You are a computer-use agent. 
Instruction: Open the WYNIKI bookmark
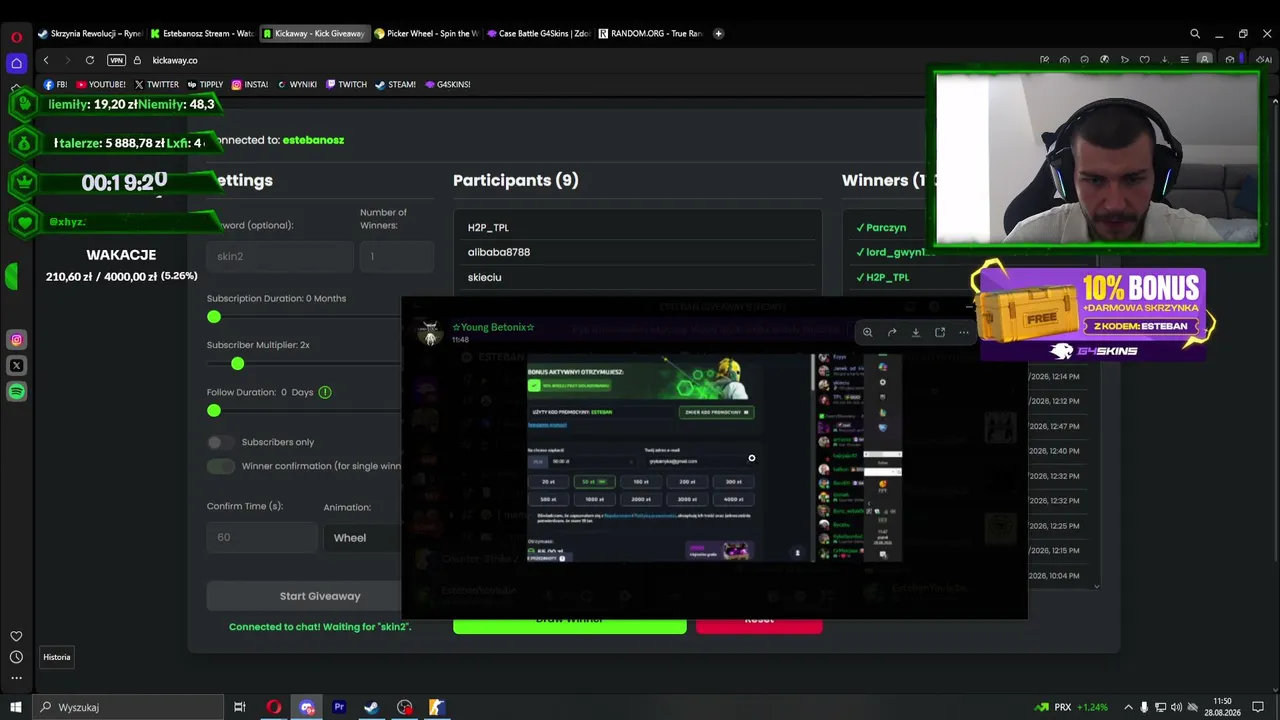(x=297, y=84)
